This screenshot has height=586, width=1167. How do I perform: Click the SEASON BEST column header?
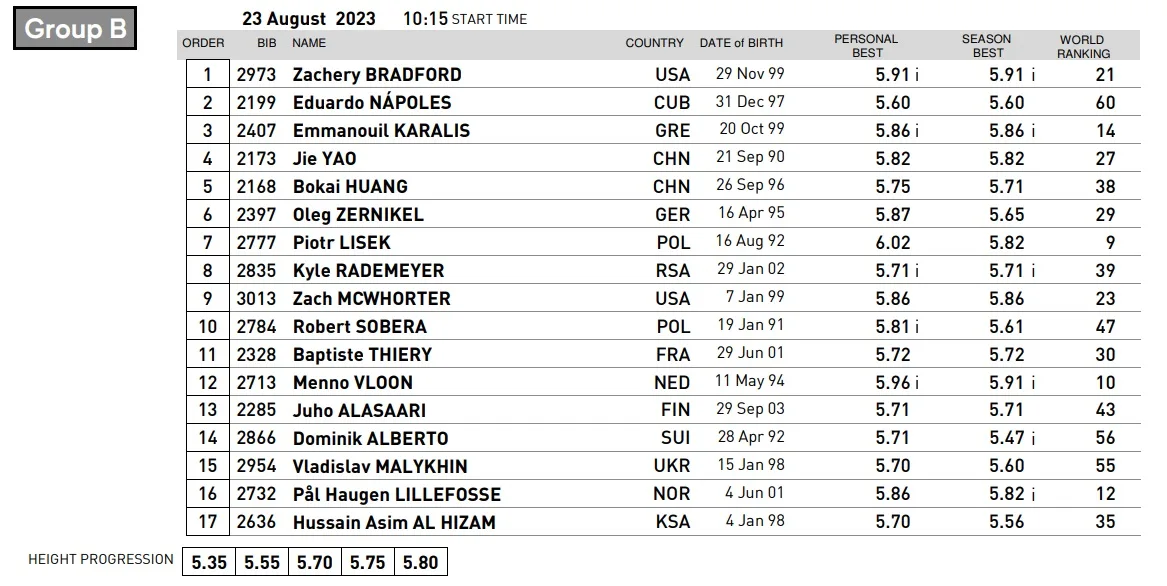pos(987,45)
